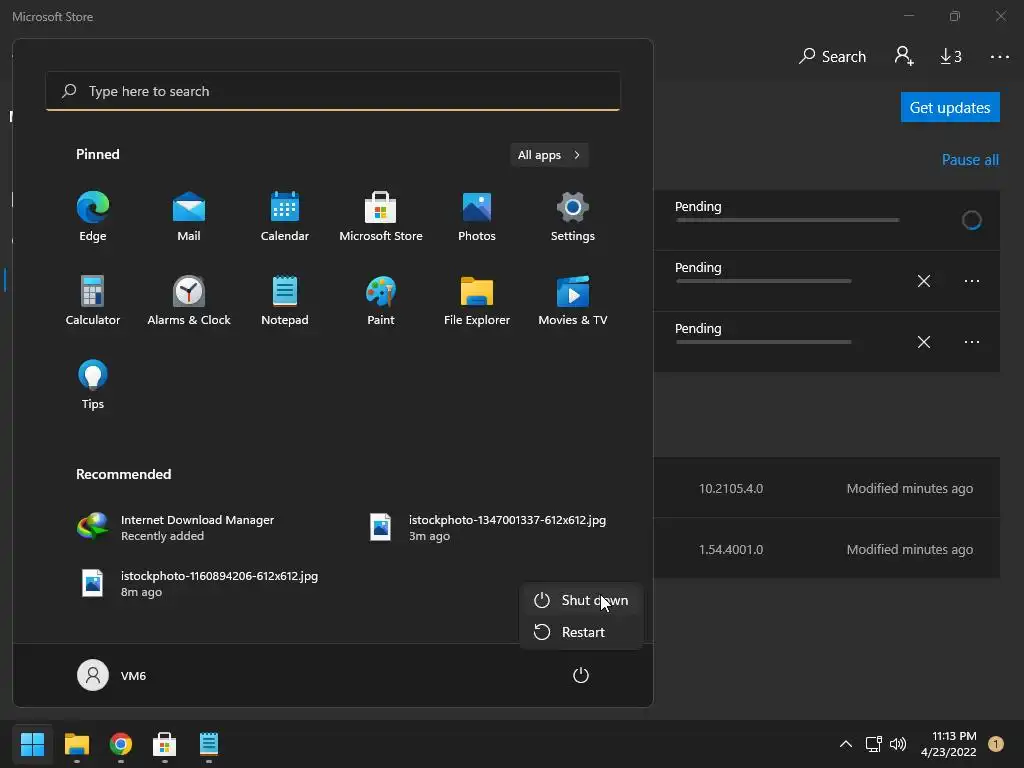This screenshot has width=1024, height=768.
Task: Select the version 1.54.4001.0 row
Action: pyautogui.click(x=827, y=549)
